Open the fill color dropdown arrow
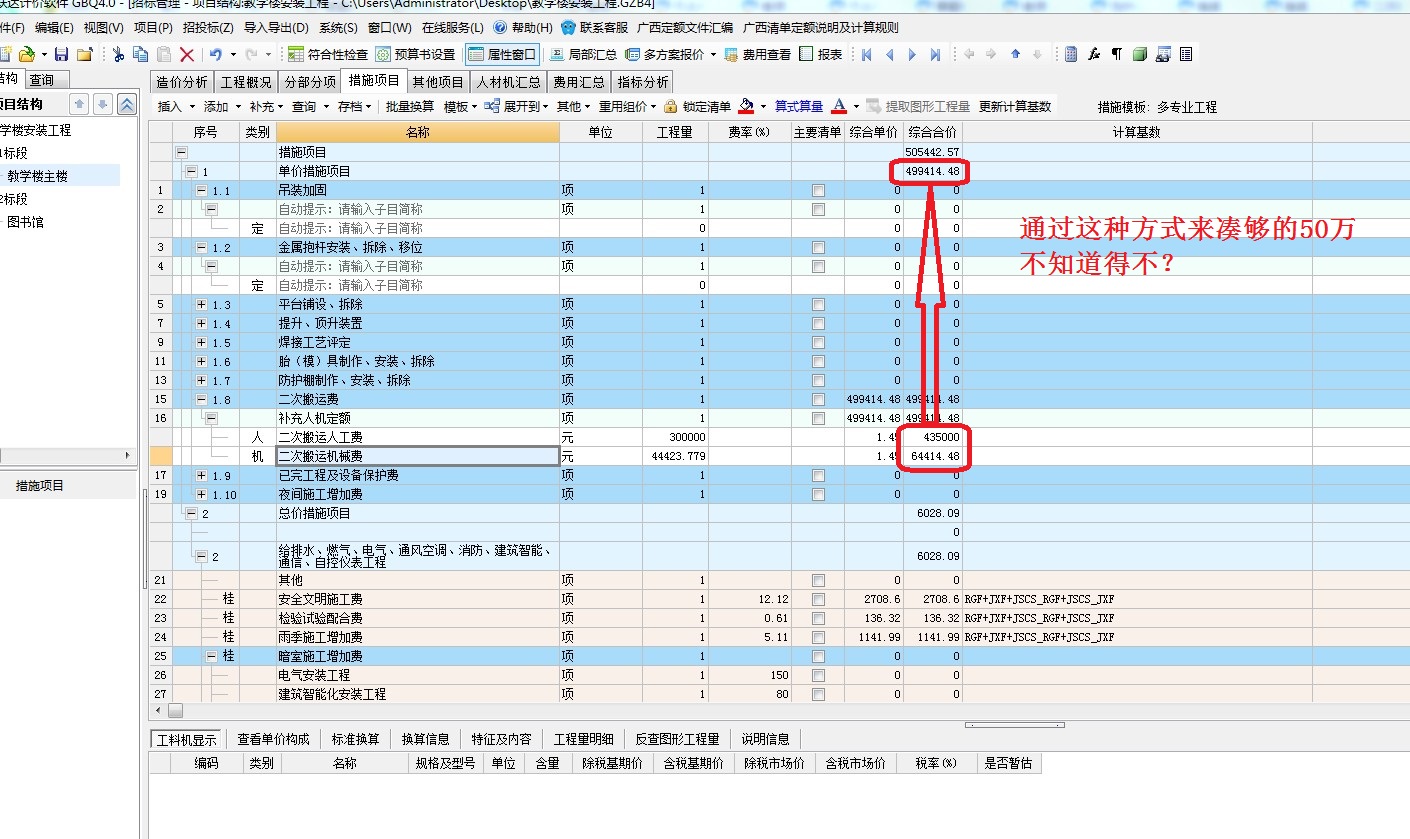The width and height of the screenshot is (1410, 839). pos(763,106)
